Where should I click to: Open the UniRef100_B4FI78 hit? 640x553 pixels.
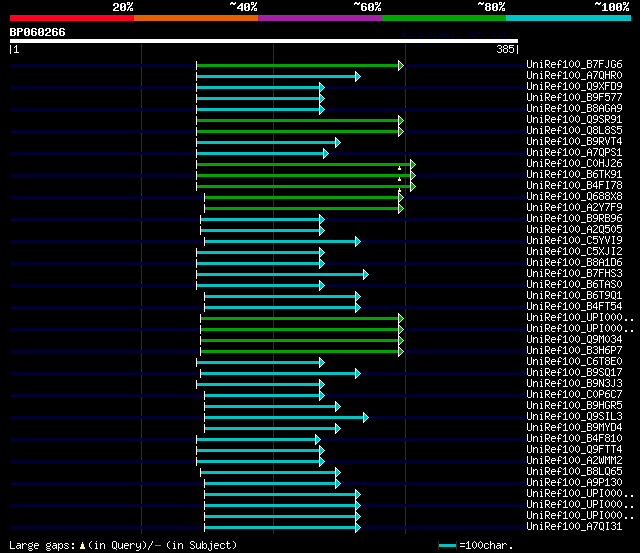574,186
